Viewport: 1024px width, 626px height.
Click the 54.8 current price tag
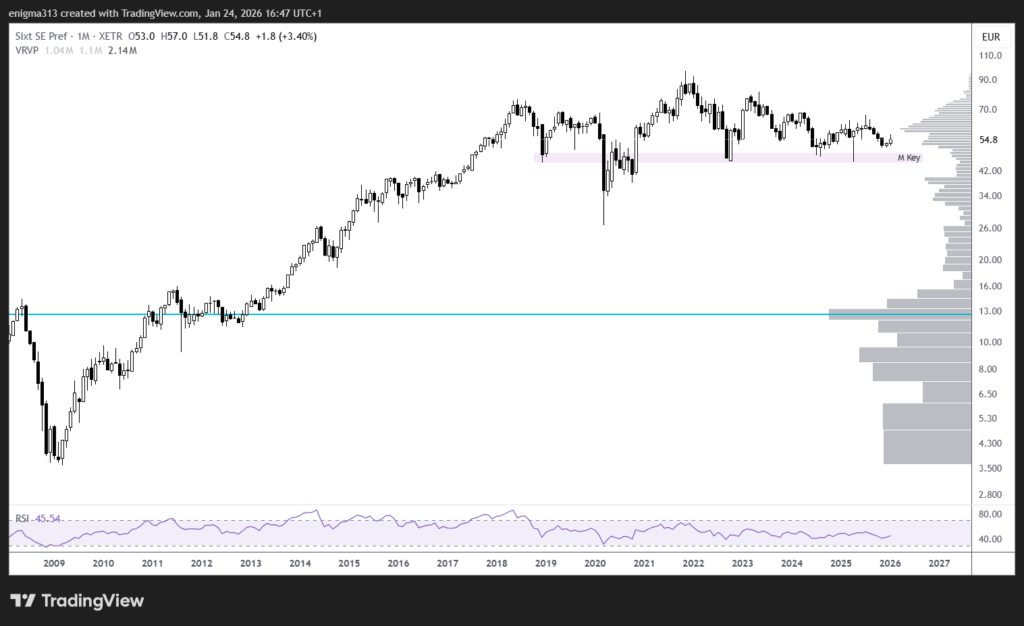coord(990,140)
